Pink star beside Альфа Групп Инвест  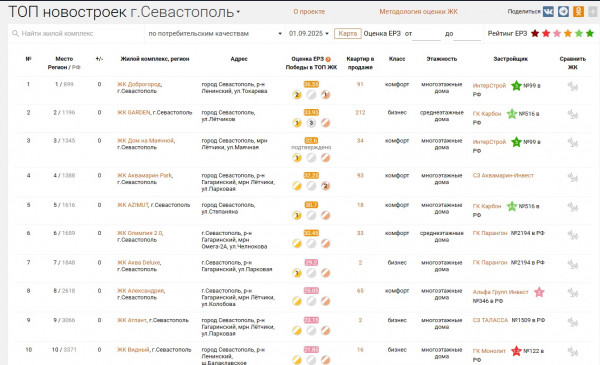click(x=539, y=292)
